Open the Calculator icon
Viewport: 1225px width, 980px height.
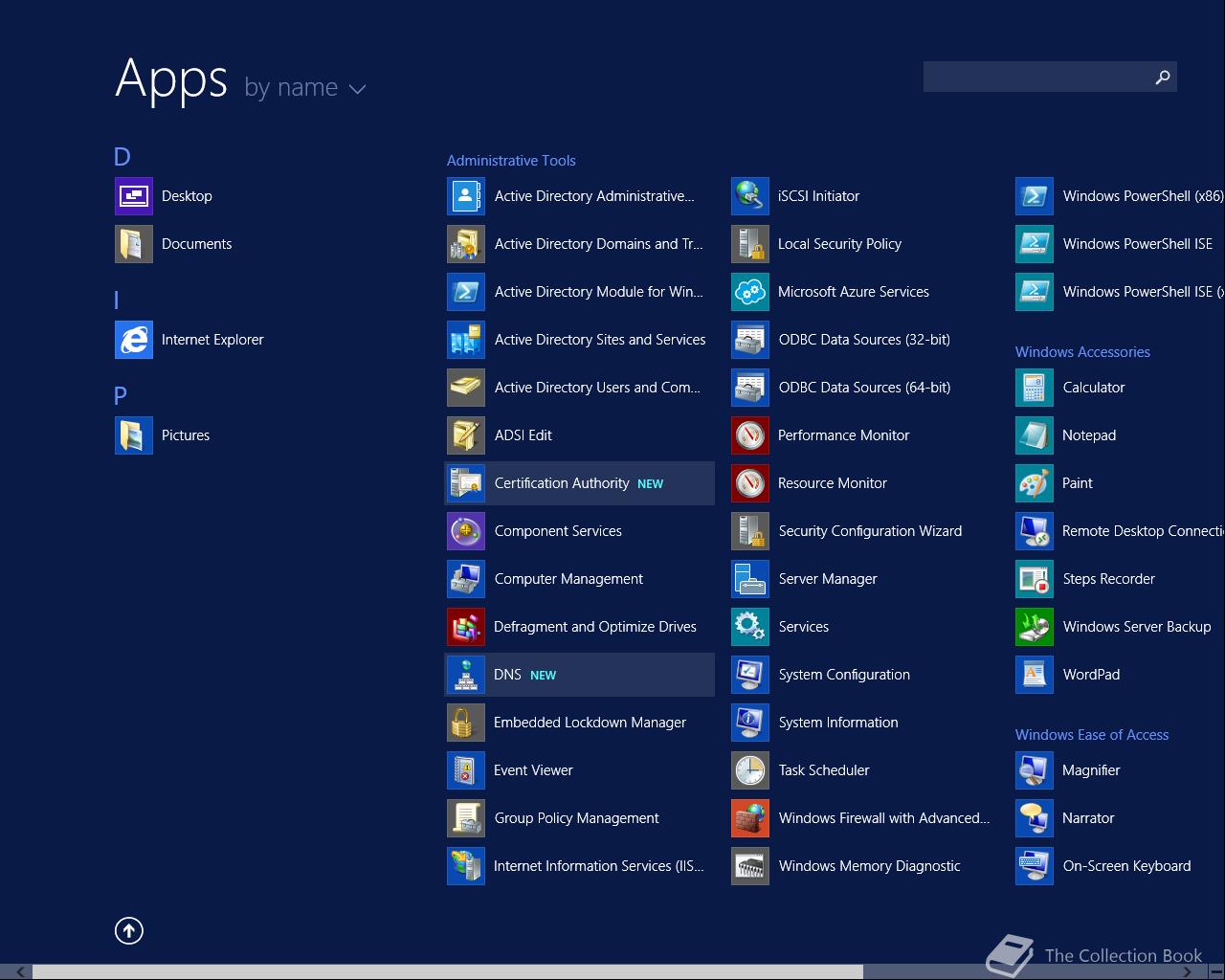1035,388
